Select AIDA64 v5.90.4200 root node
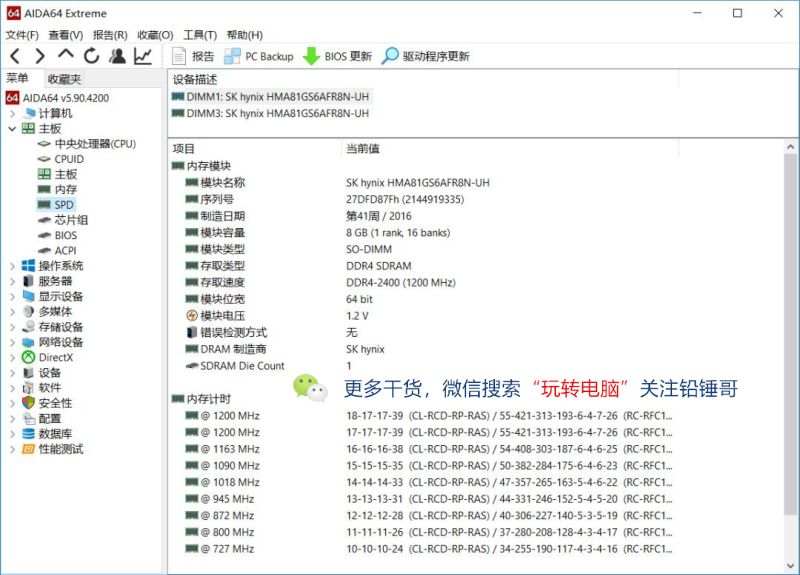The height and width of the screenshot is (575, 800). [58, 98]
